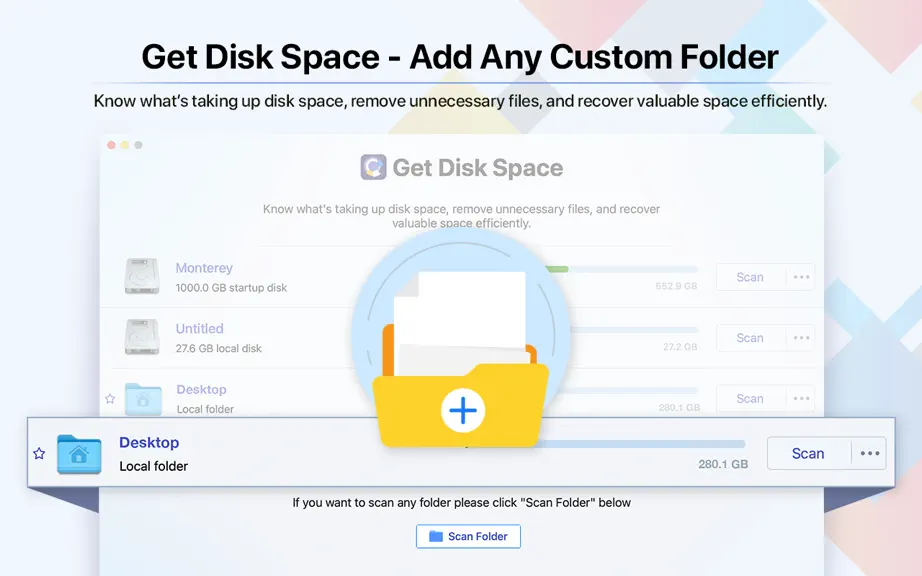
Task: Click the faded Desktop folder icon
Action: pos(143,399)
